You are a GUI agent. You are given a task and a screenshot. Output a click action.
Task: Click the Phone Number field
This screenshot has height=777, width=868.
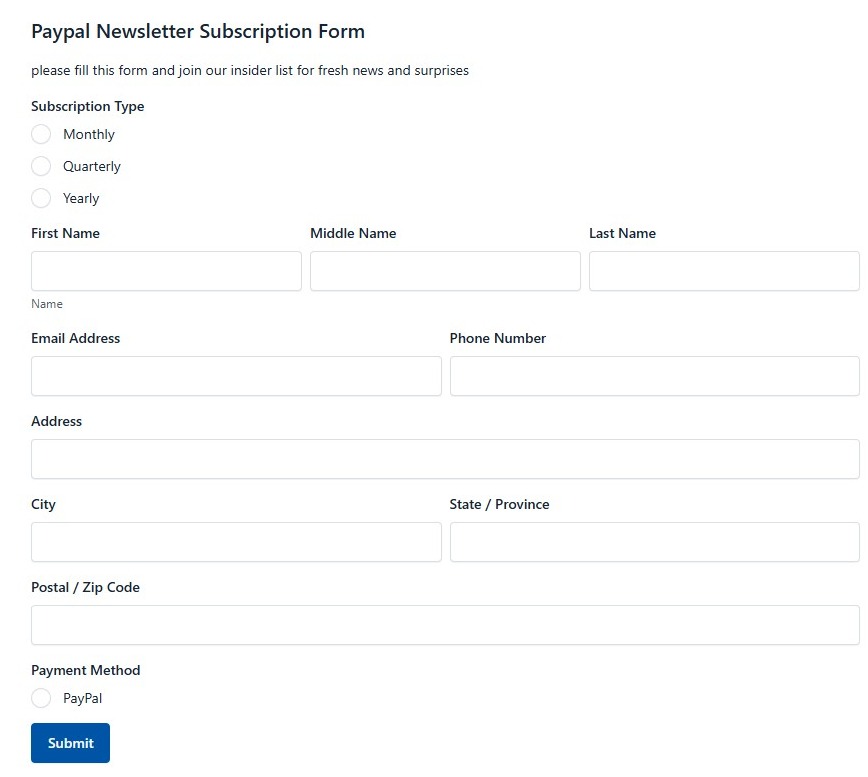click(655, 376)
